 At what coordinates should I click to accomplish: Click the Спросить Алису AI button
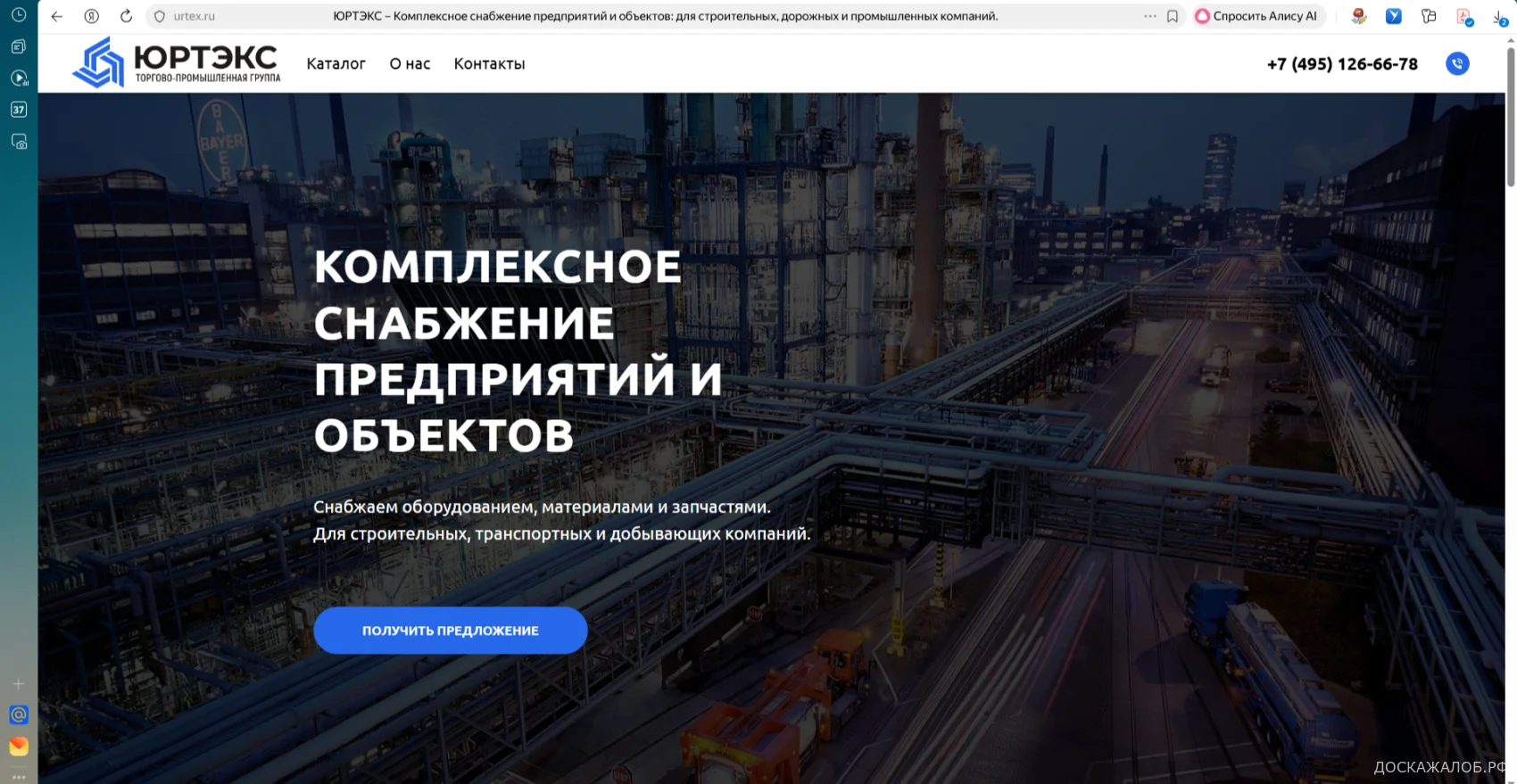pos(1256,16)
